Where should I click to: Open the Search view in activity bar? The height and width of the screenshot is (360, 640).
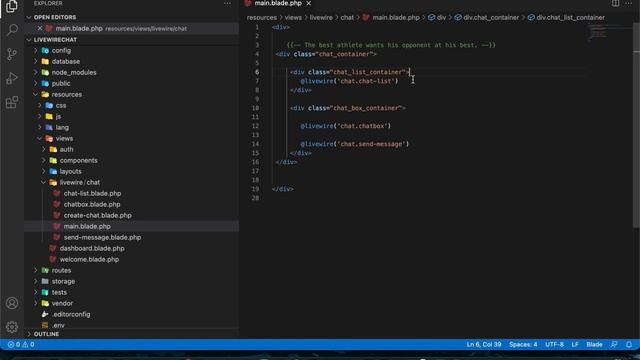(x=12, y=30)
